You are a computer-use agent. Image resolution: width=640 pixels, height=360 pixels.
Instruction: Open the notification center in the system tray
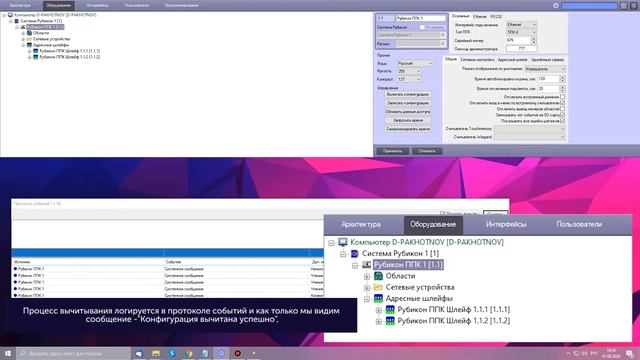click(630, 353)
